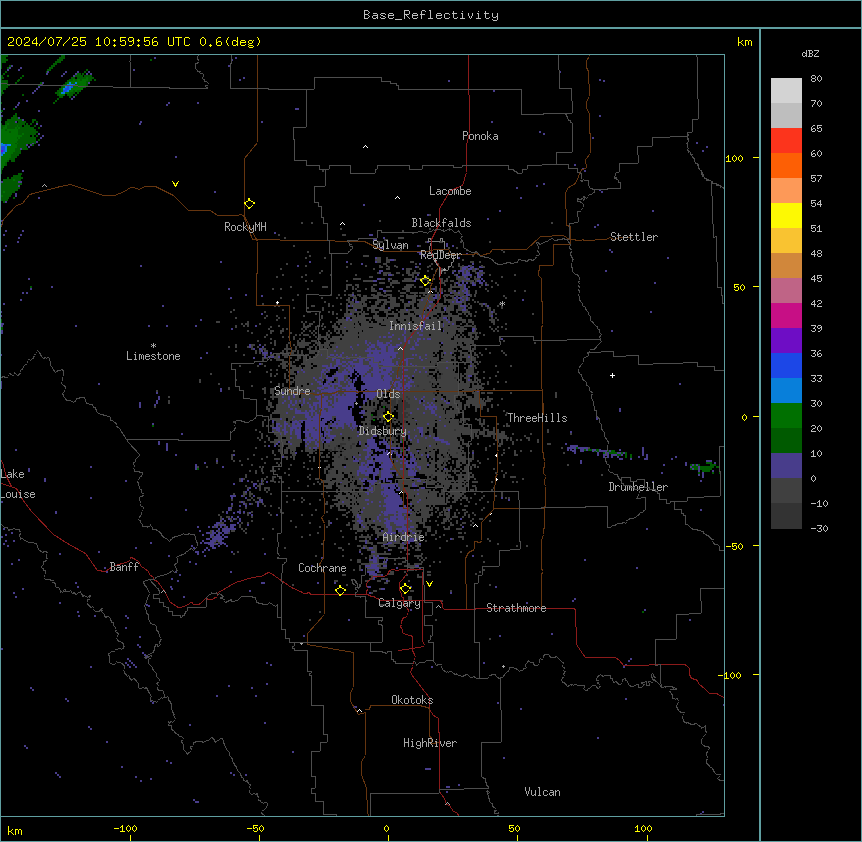
Task: Click the 80 value on the dBZ legend
Action: pyautogui.click(x=816, y=79)
